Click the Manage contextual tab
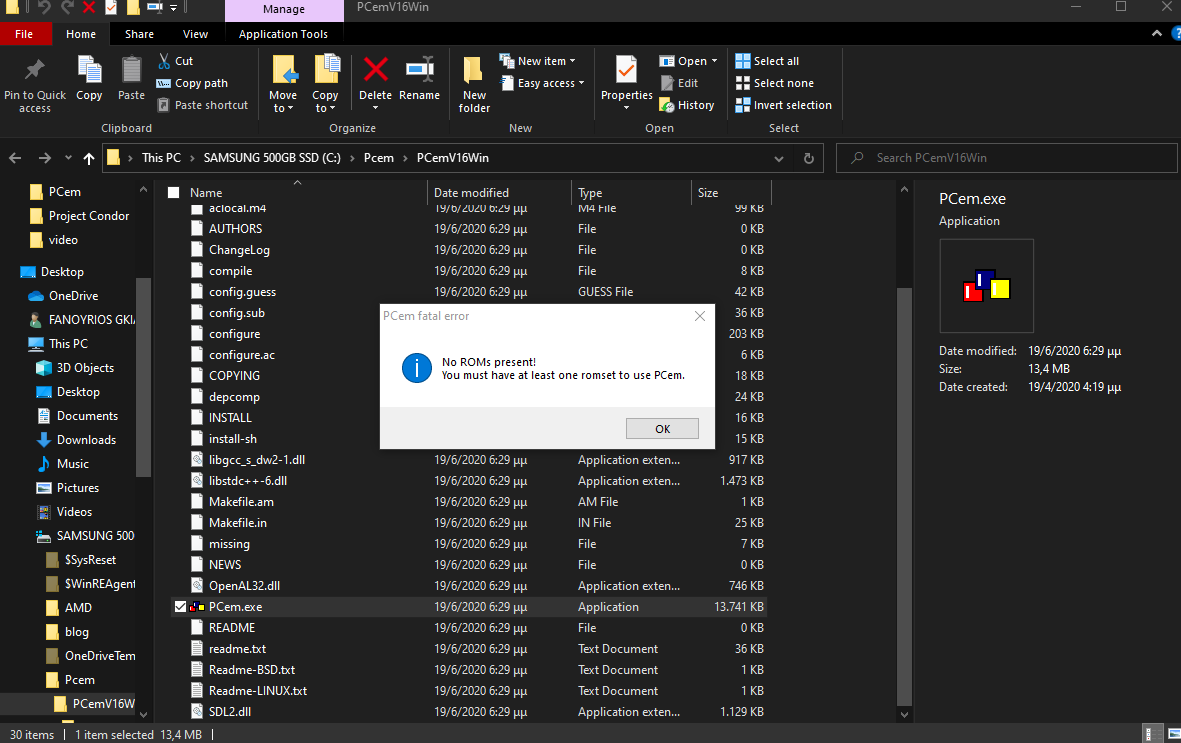 tap(284, 9)
